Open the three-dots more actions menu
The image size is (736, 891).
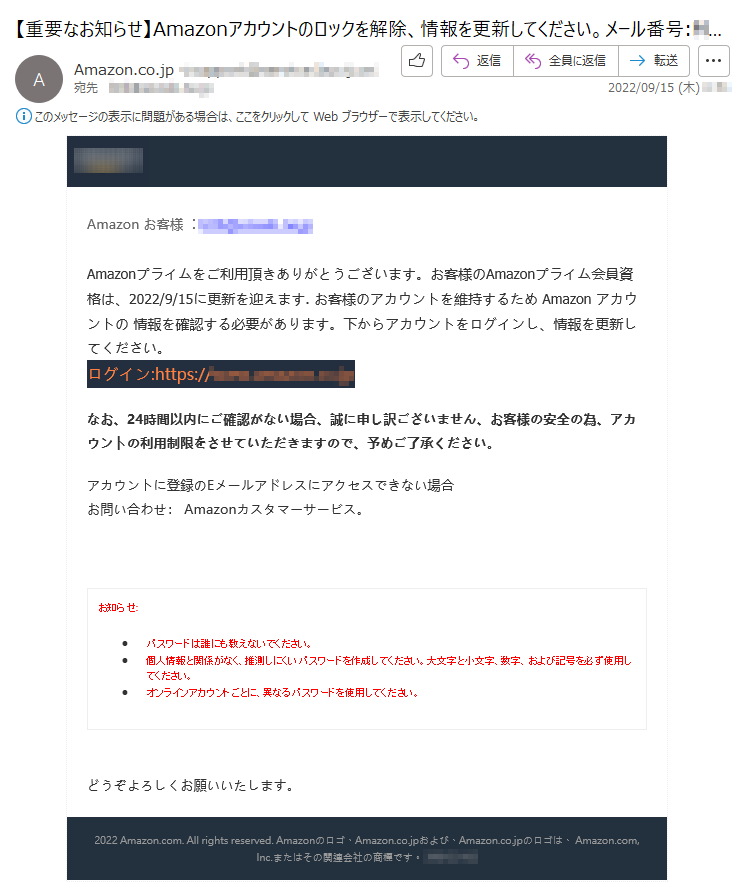(x=713, y=61)
